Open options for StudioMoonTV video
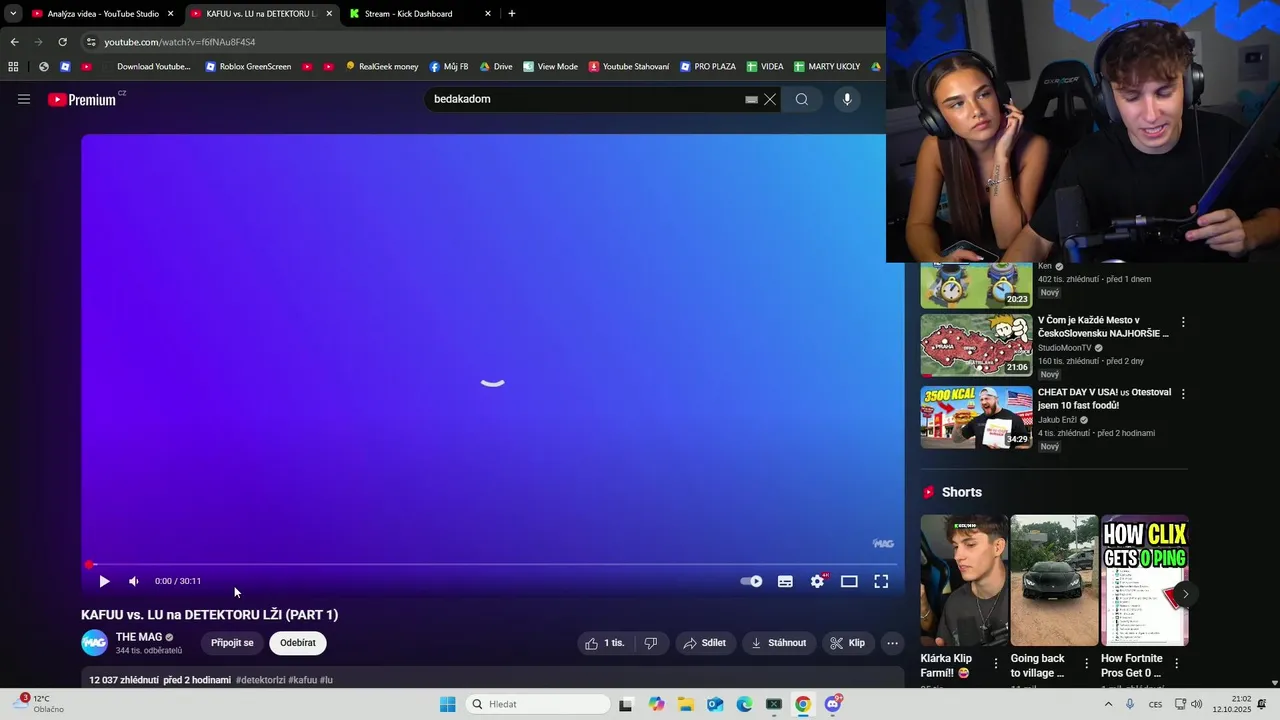 (x=1183, y=322)
